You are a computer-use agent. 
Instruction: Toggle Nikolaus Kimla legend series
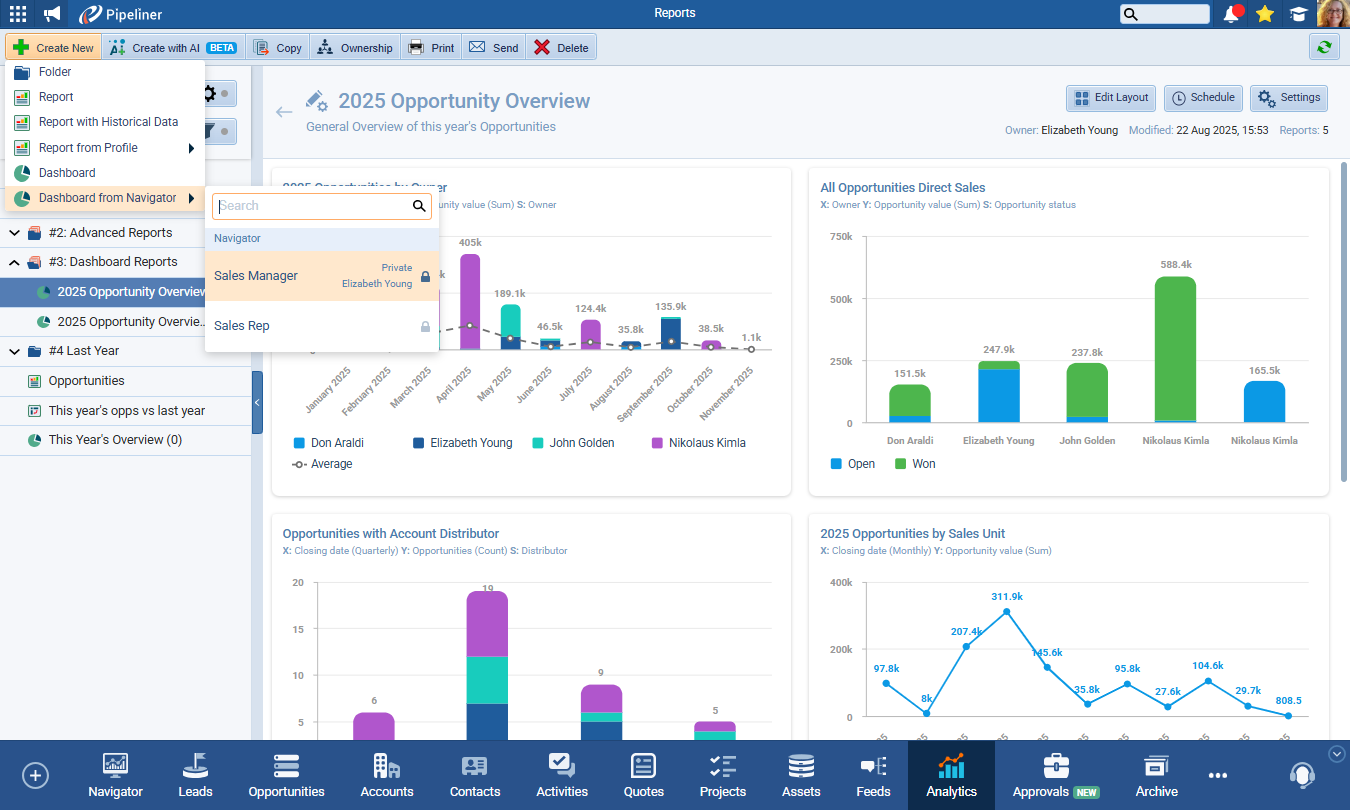coord(698,443)
